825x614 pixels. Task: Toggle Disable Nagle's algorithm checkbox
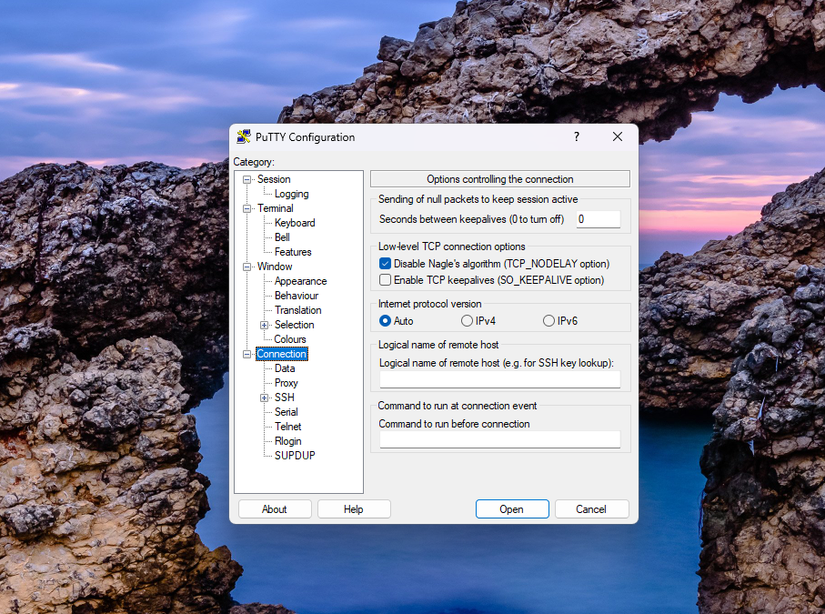point(385,264)
